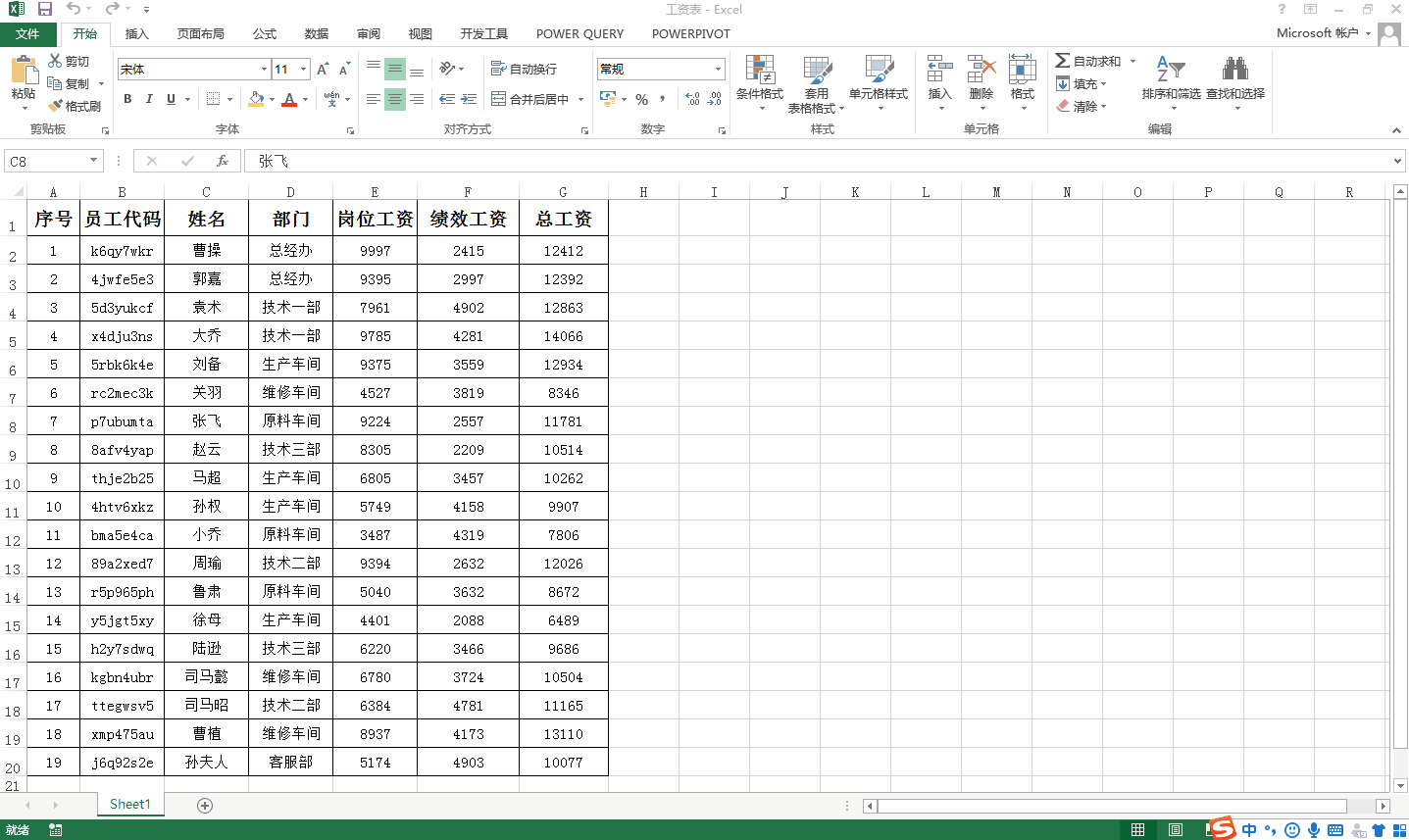
Task: Click the font color red A swatch
Action: (x=289, y=99)
